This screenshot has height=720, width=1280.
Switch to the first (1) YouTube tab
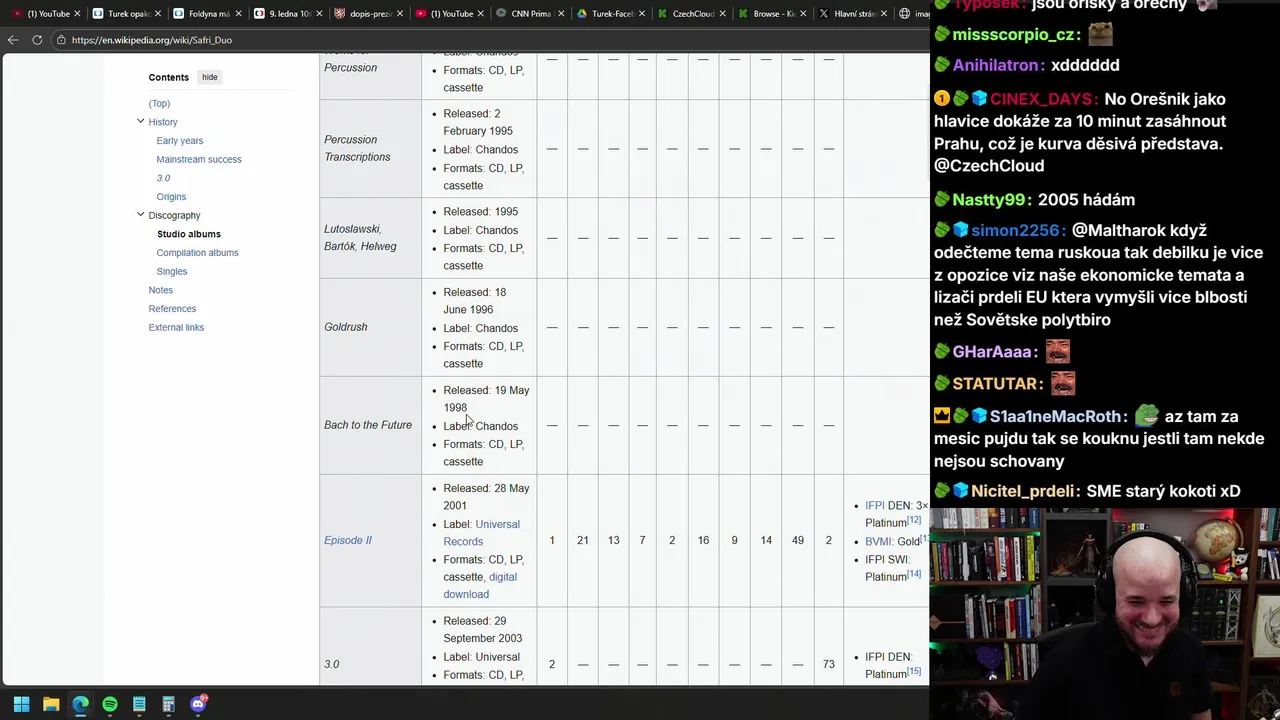pos(45,14)
